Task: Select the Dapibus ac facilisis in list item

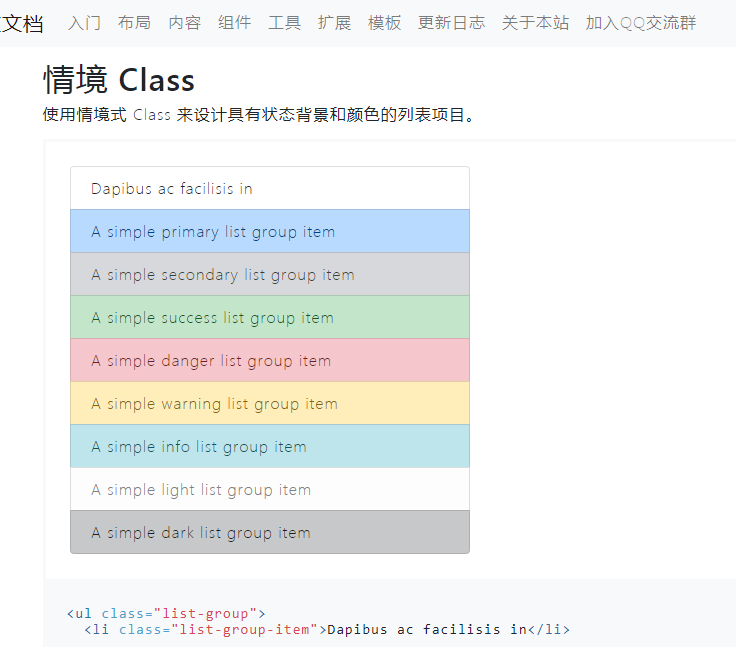Action: [270, 188]
